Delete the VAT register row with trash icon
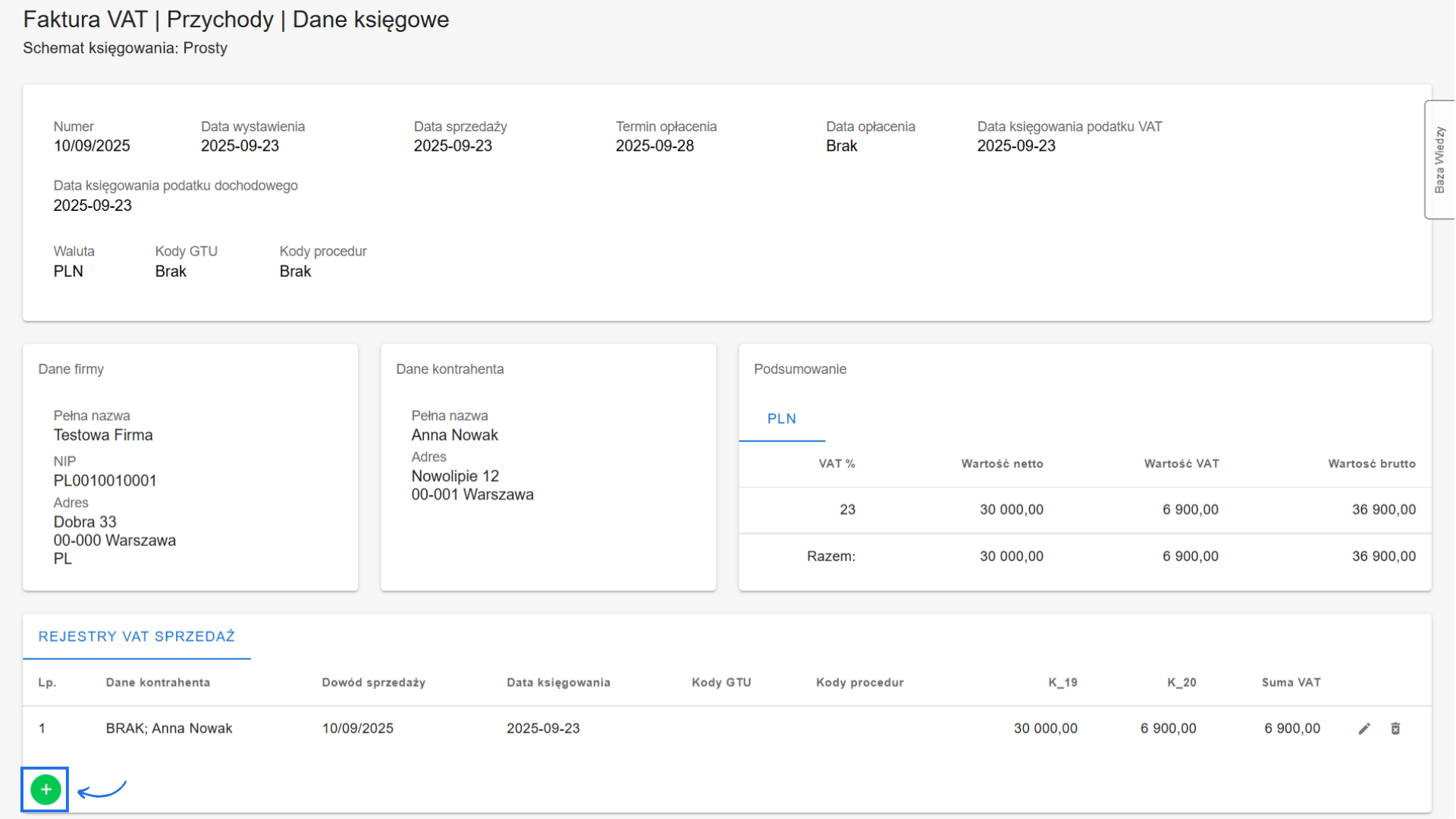 (x=1395, y=729)
